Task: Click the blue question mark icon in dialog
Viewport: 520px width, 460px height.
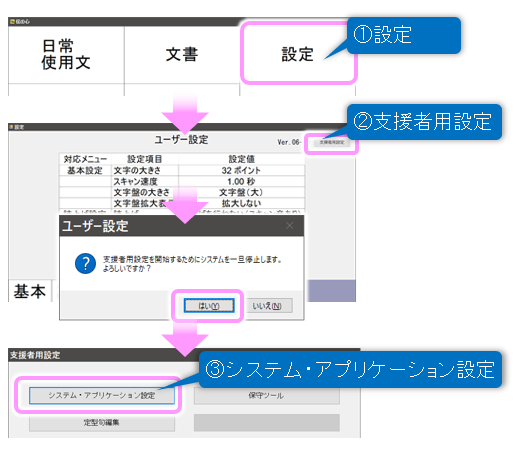Action: click(85, 263)
